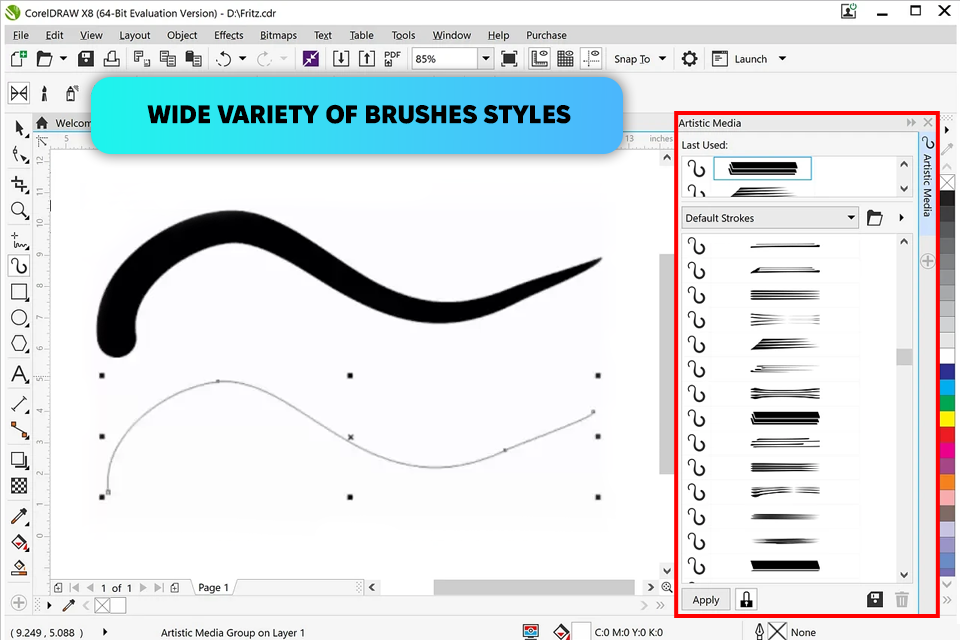Open the Launch dropdown arrow
960x640 pixels.
click(x=782, y=59)
